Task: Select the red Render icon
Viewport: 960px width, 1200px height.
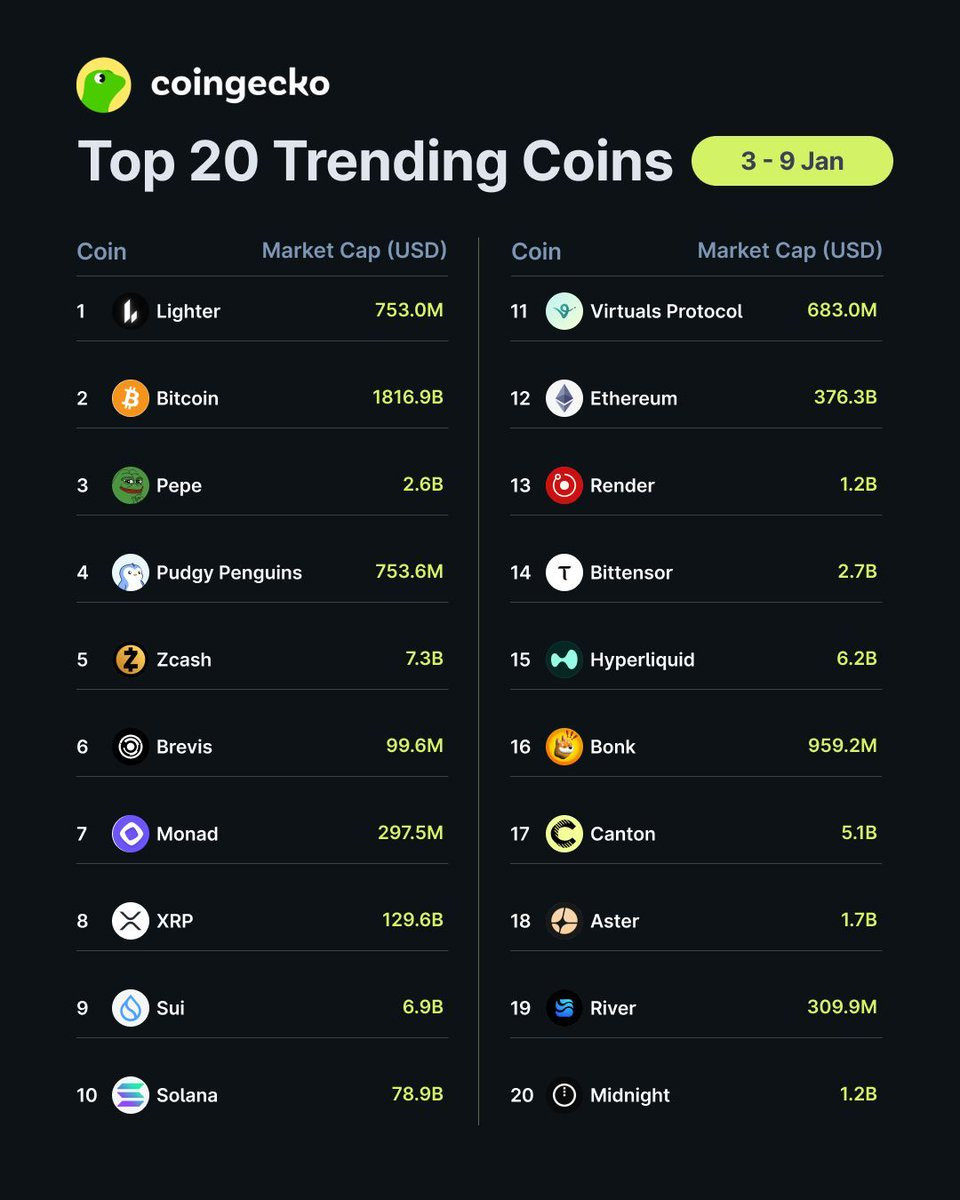Action: [x=564, y=485]
